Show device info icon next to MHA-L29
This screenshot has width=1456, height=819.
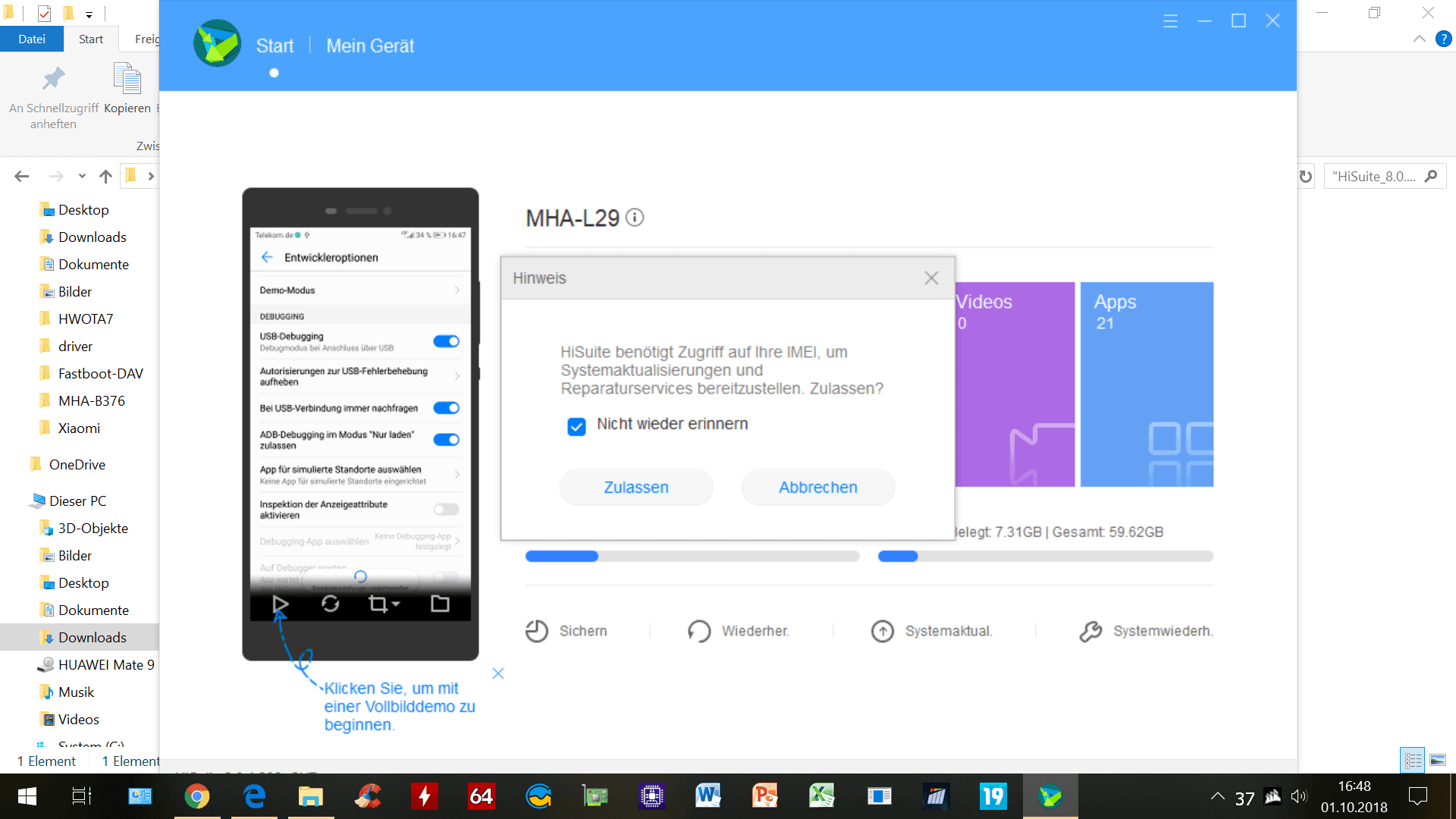pos(635,218)
